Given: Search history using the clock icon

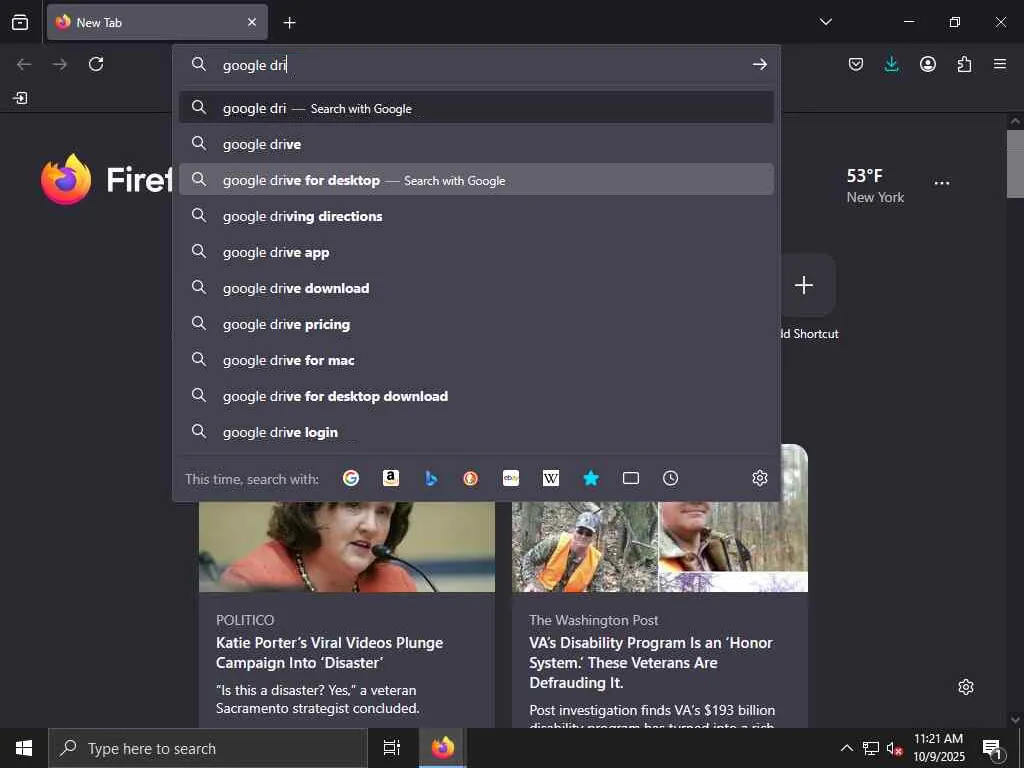Looking at the screenshot, I should 671,478.
